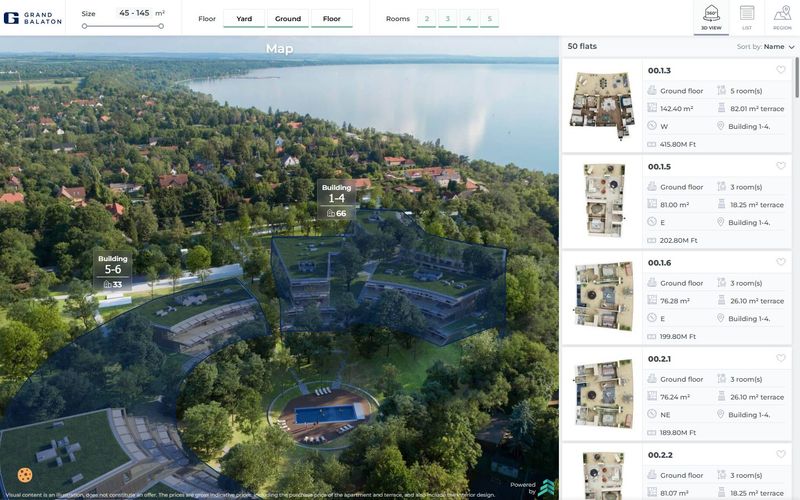Viewport: 800px width, 500px height.
Task: Click the 189.80M Ft price of flat 00.2.1
Action: point(678,433)
